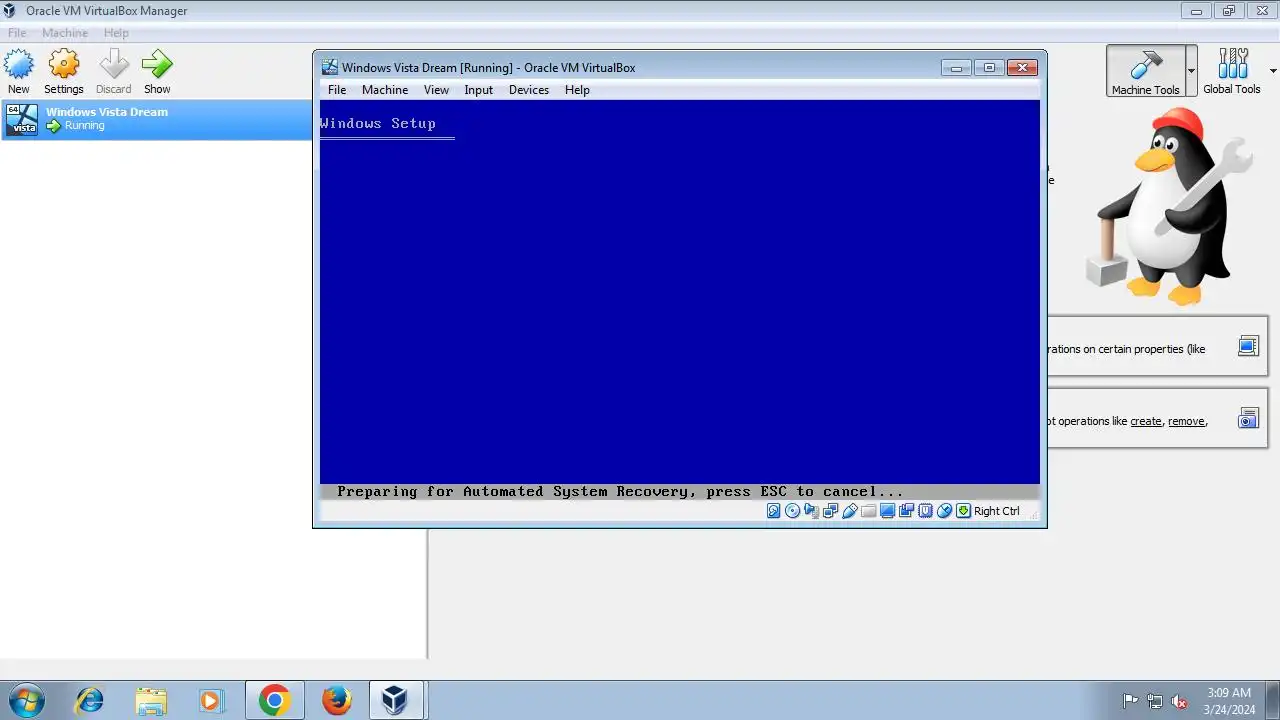
Task: Click the Right Ctrl host key label
Action: pos(997,511)
